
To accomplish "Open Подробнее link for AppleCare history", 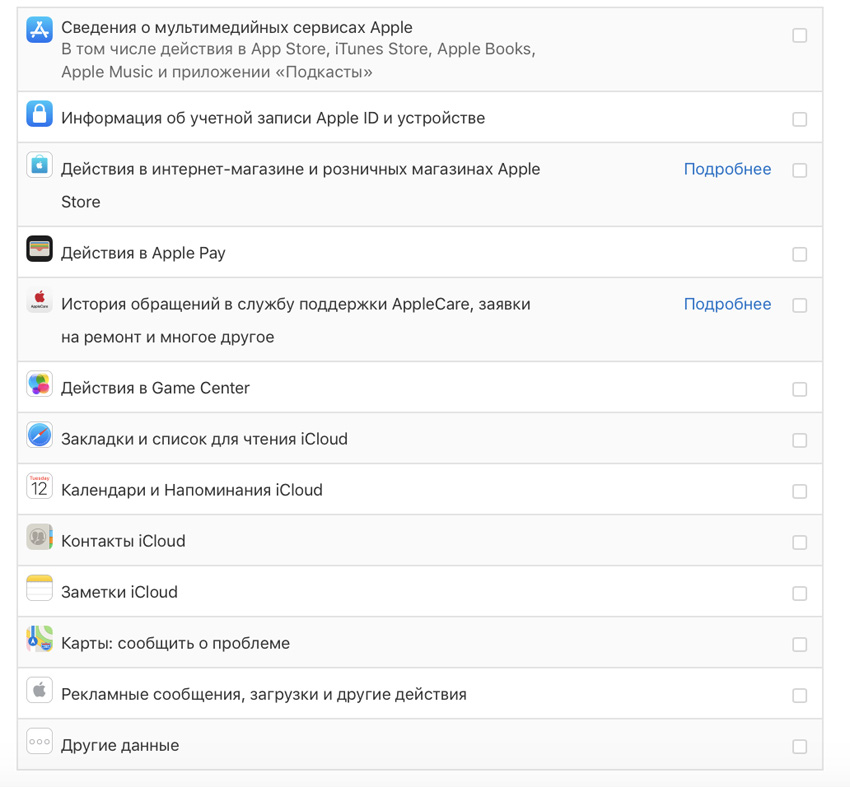I will tap(727, 304).
